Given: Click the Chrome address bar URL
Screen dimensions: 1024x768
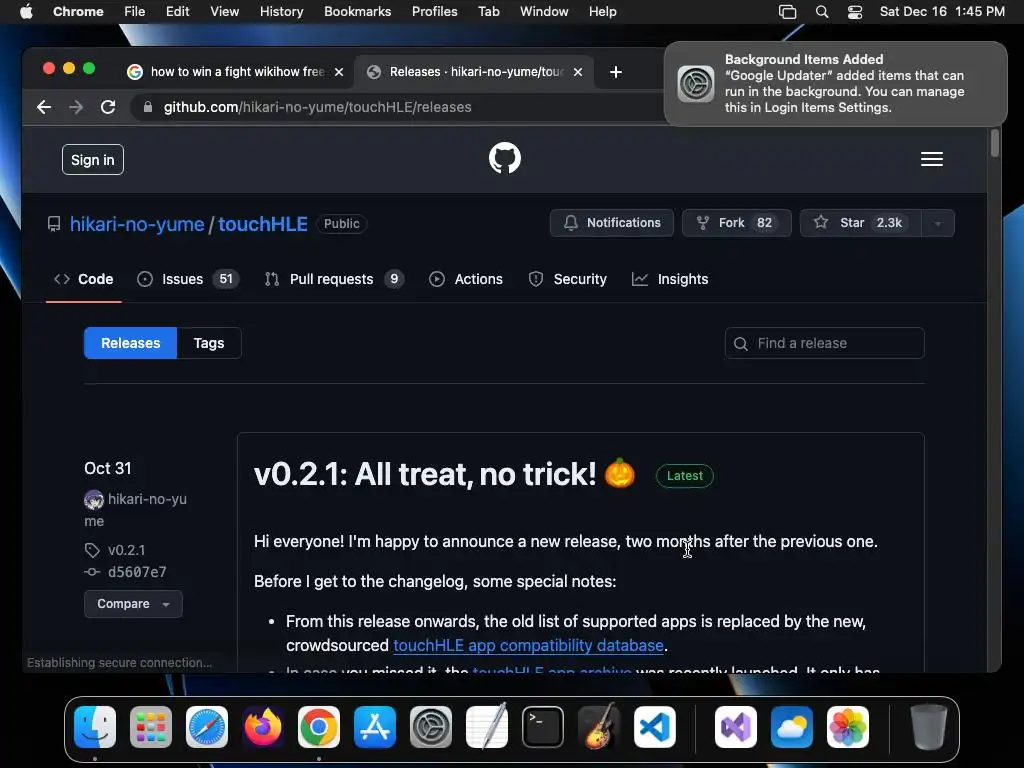Looking at the screenshot, I should (x=317, y=107).
